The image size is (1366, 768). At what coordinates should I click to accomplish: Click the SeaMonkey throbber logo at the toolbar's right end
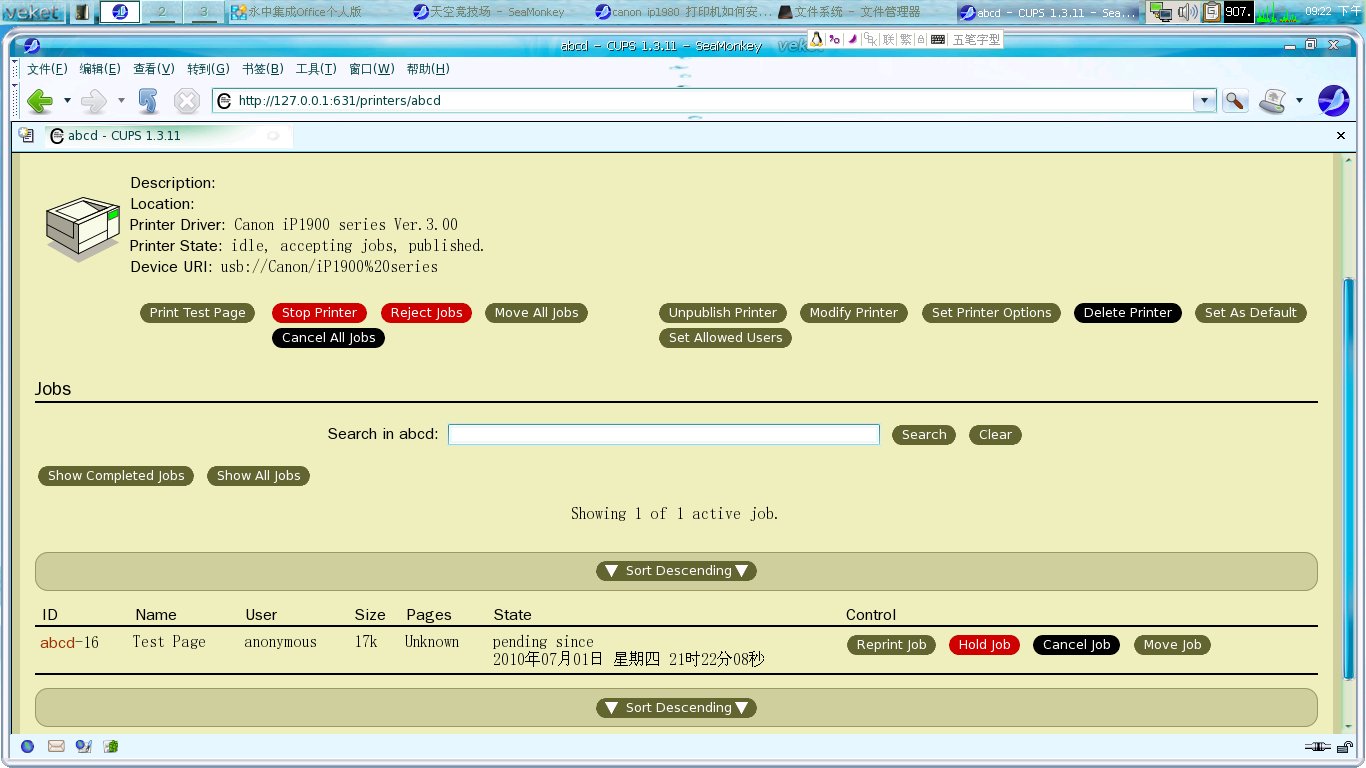tap(1333, 100)
